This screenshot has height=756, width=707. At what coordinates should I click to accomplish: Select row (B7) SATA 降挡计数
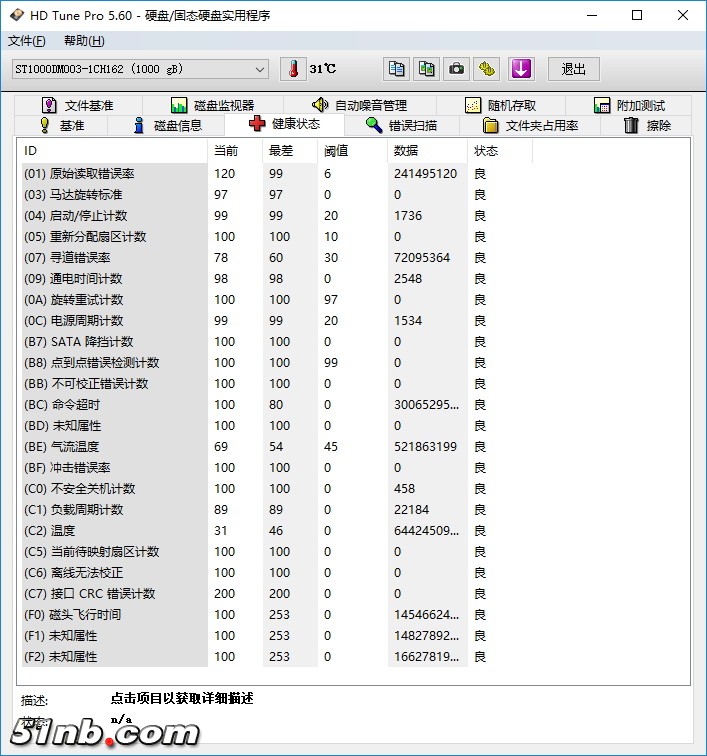(277, 341)
